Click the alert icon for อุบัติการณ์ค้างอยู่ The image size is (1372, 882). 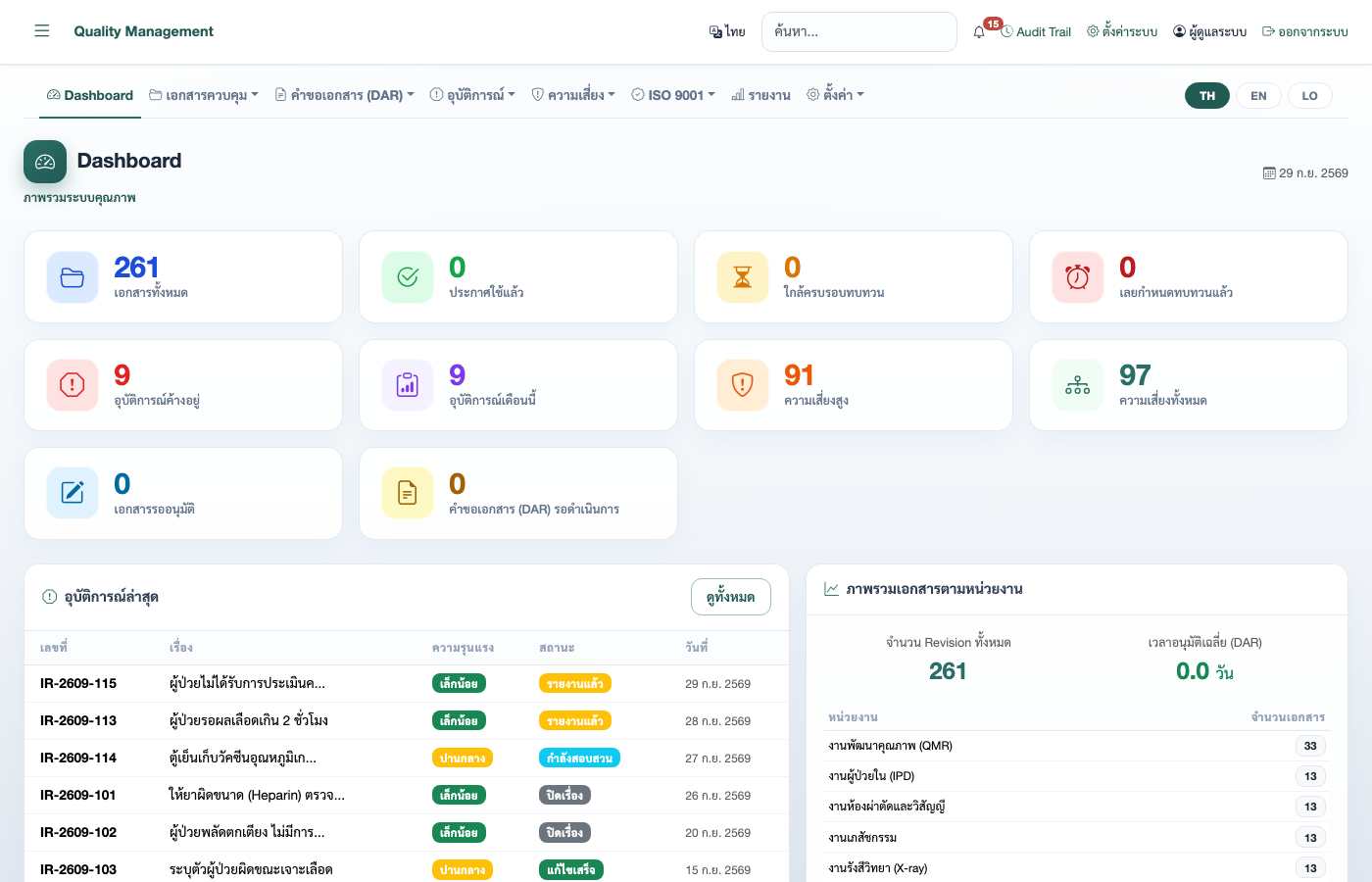(x=73, y=385)
